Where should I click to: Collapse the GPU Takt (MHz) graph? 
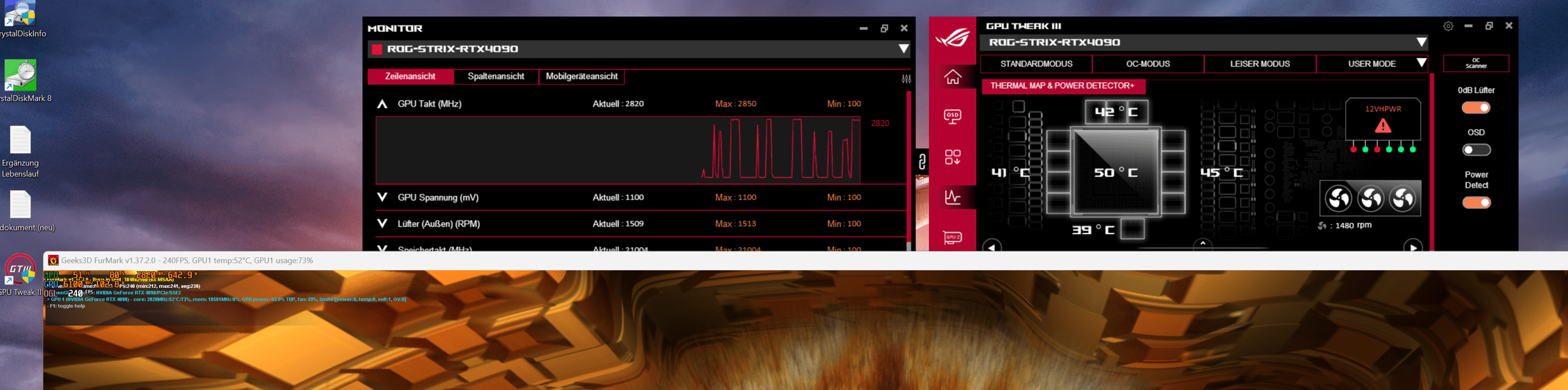tap(382, 104)
